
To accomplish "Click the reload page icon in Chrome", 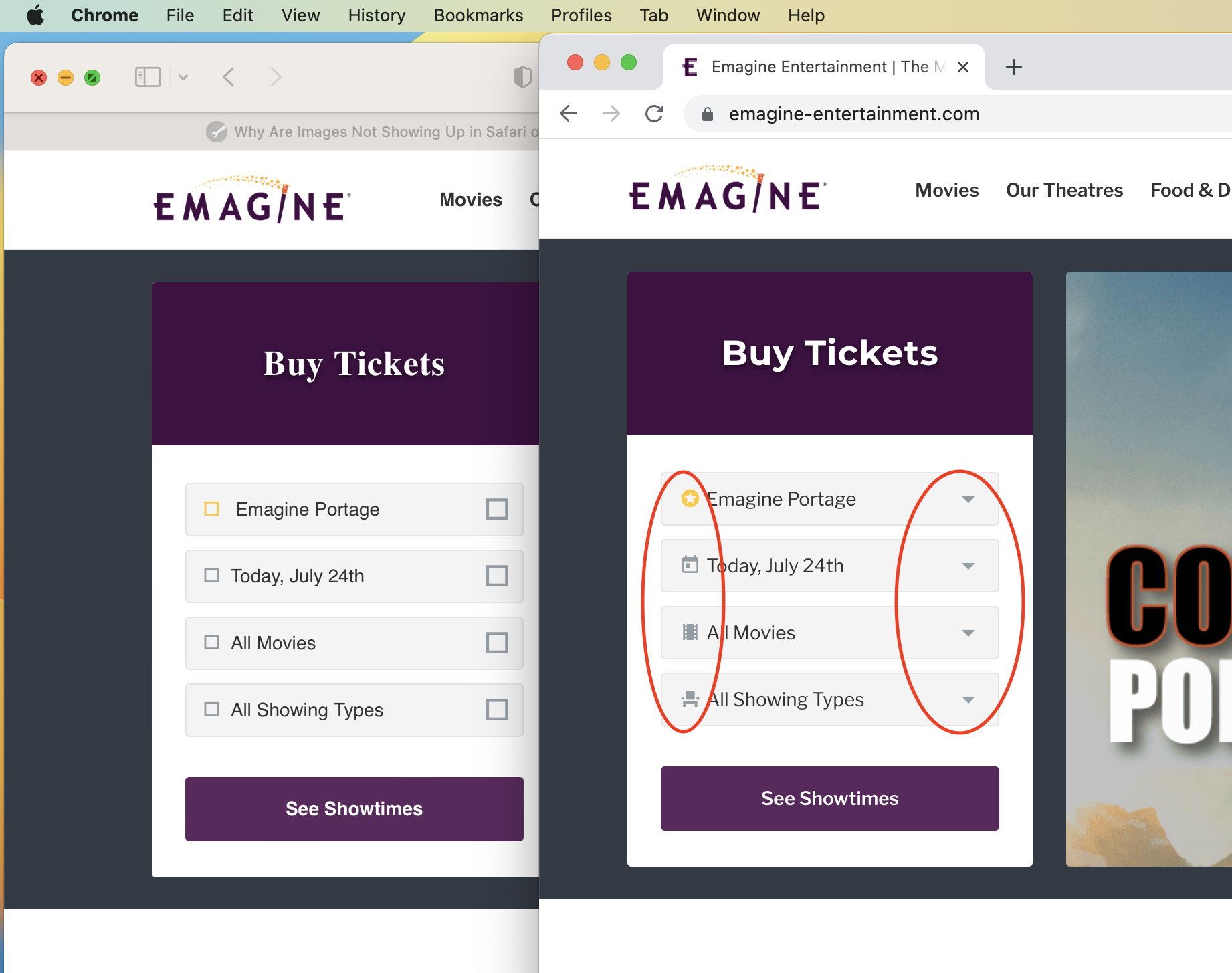I will tap(654, 113).
